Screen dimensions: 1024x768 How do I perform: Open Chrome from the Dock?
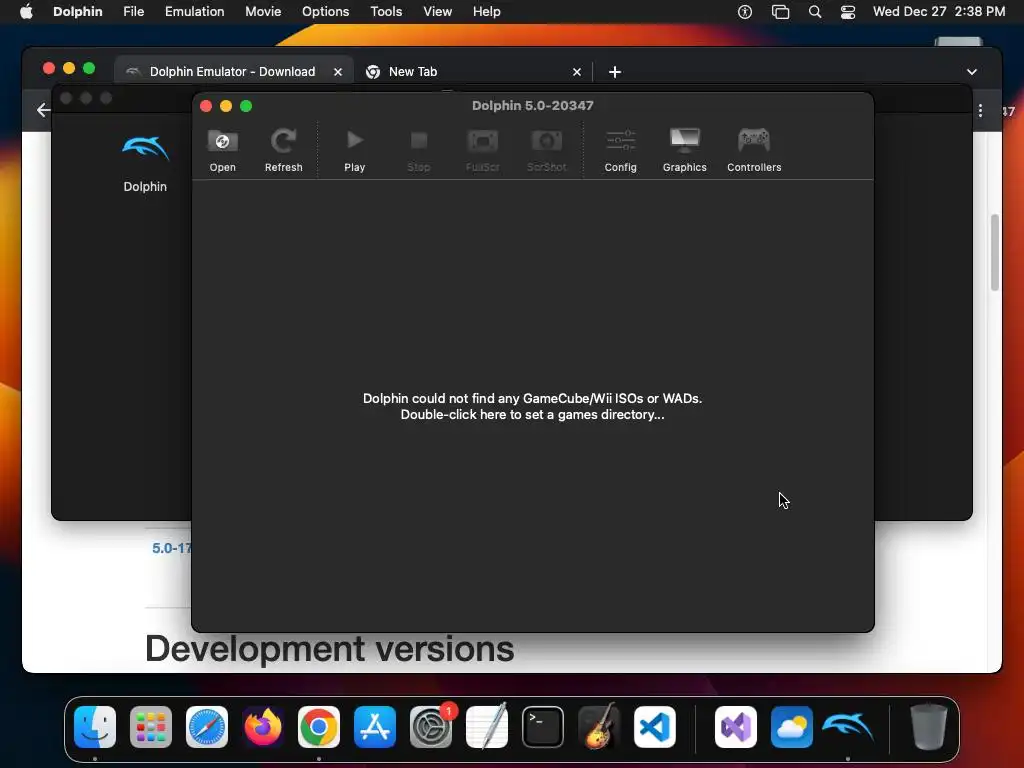(319, 727)
